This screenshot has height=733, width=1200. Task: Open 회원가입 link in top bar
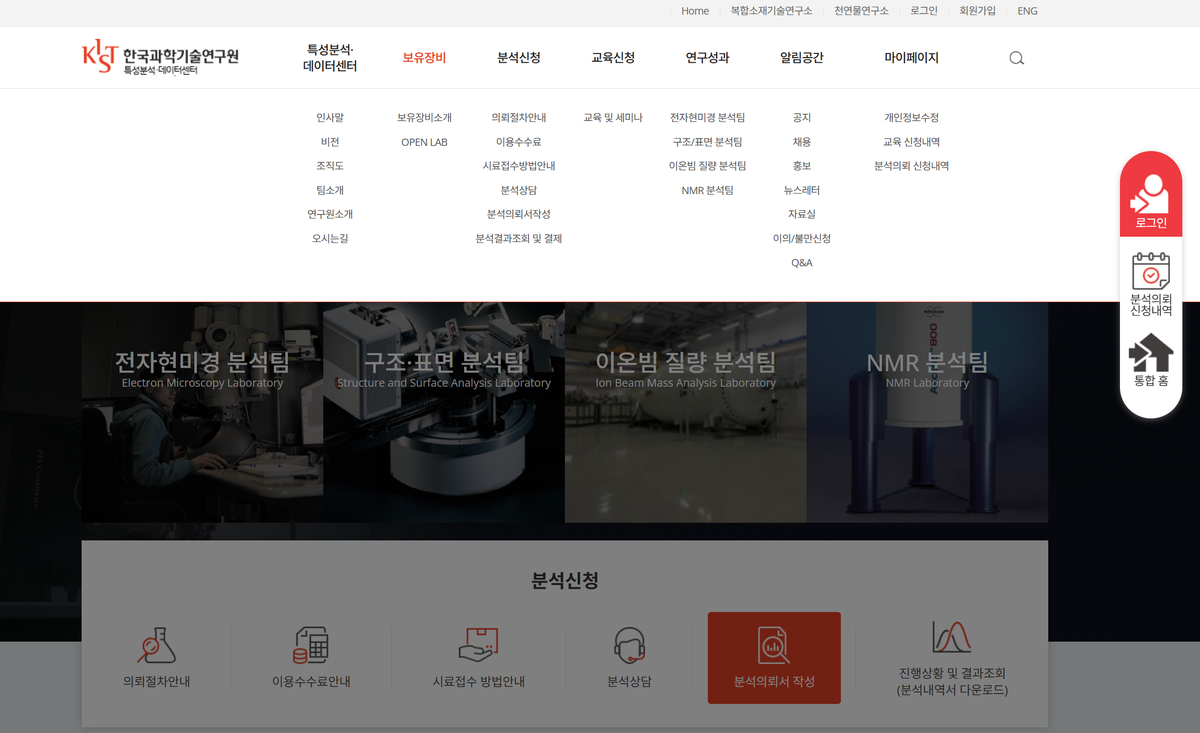pyautogui.click(x=977, y=11)
